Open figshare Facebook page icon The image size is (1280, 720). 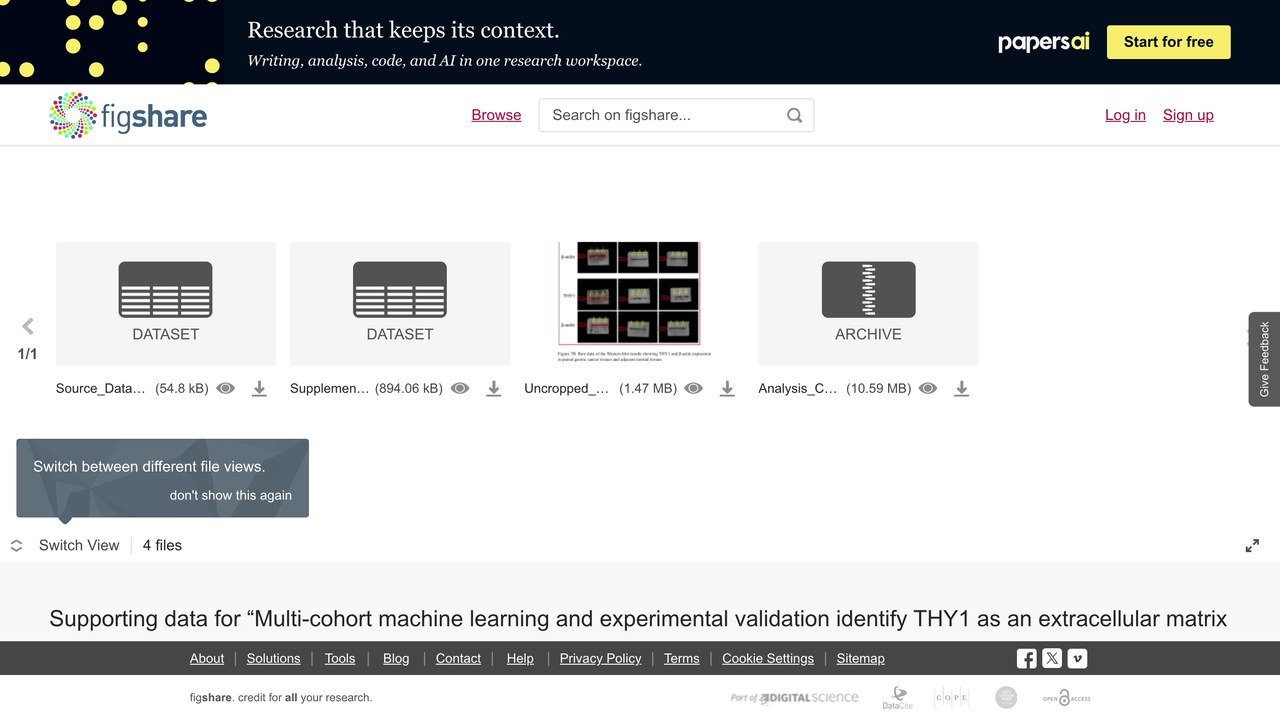[1027, 658]
